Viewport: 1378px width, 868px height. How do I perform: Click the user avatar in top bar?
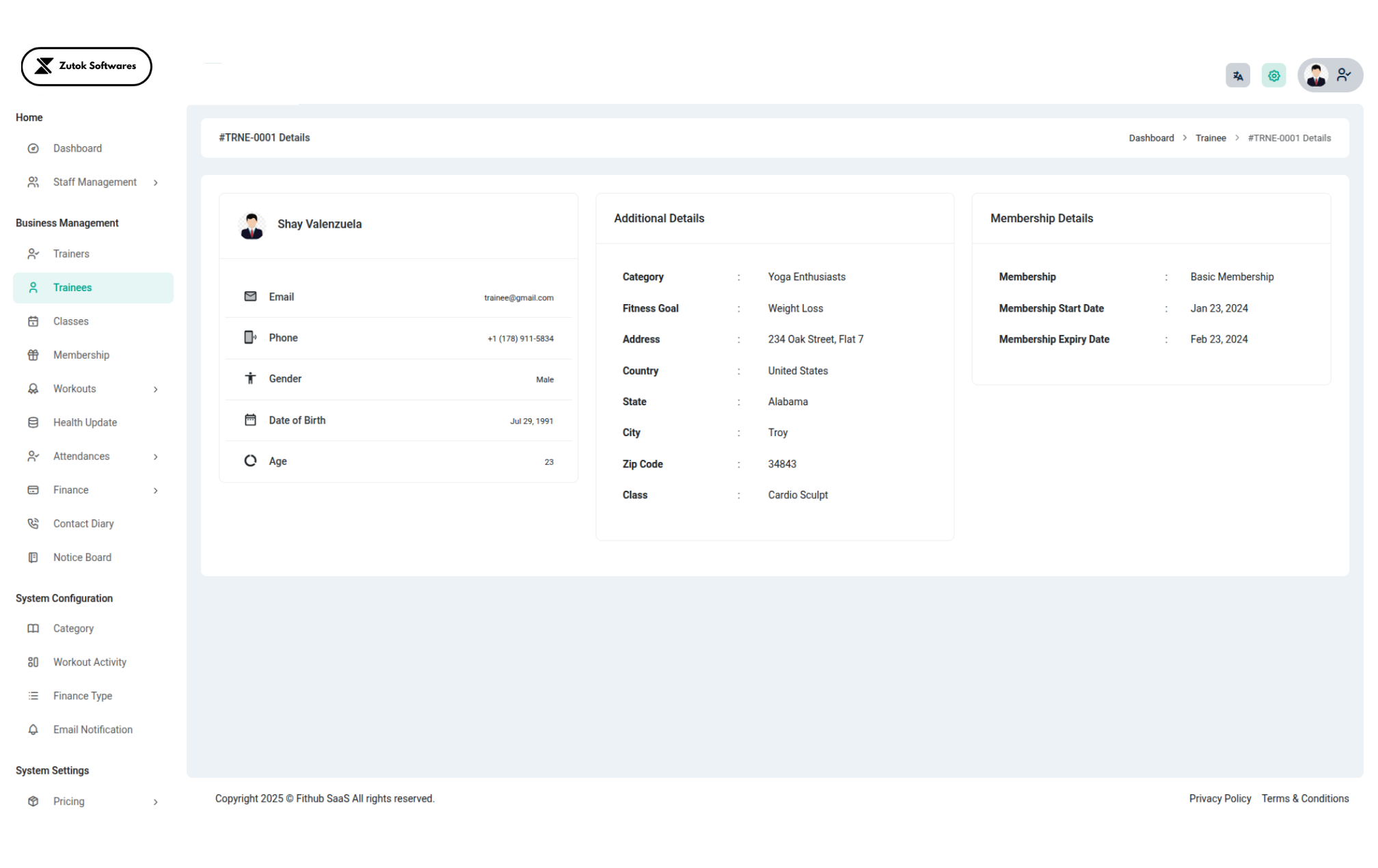click(x=1316, y=76)
